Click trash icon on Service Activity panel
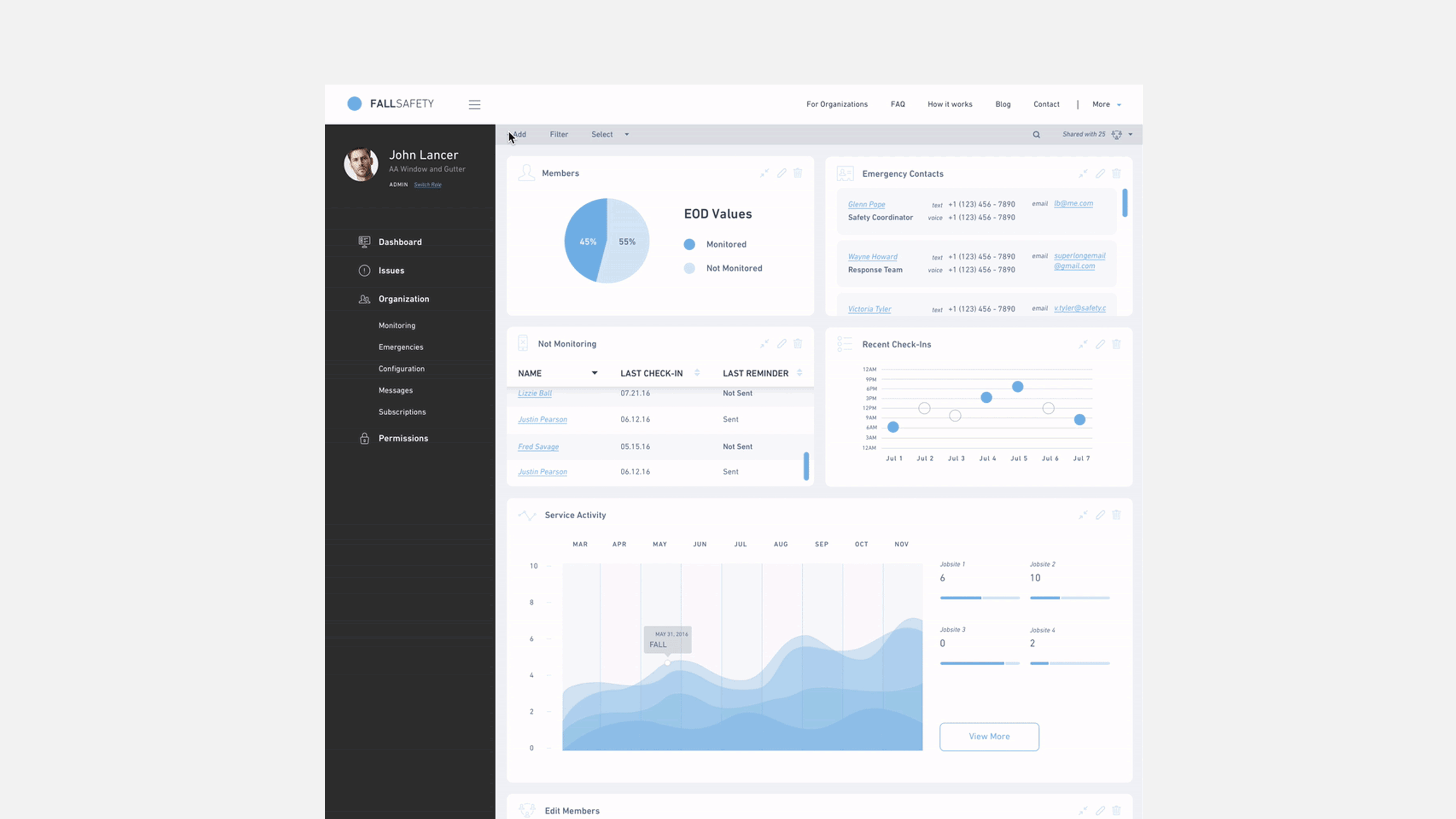The height and width of the screenshot is (819, 1456). (x=1116, y=515)
